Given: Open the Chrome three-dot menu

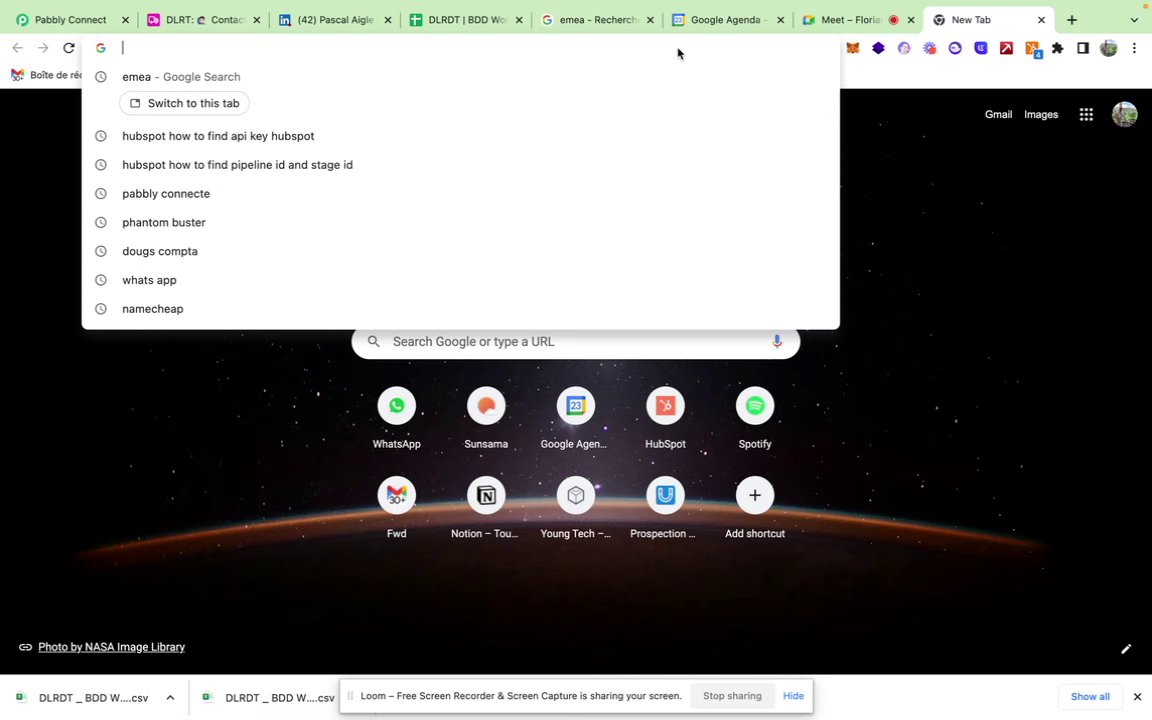Looking at the screenshot, I should (1134, 48).
